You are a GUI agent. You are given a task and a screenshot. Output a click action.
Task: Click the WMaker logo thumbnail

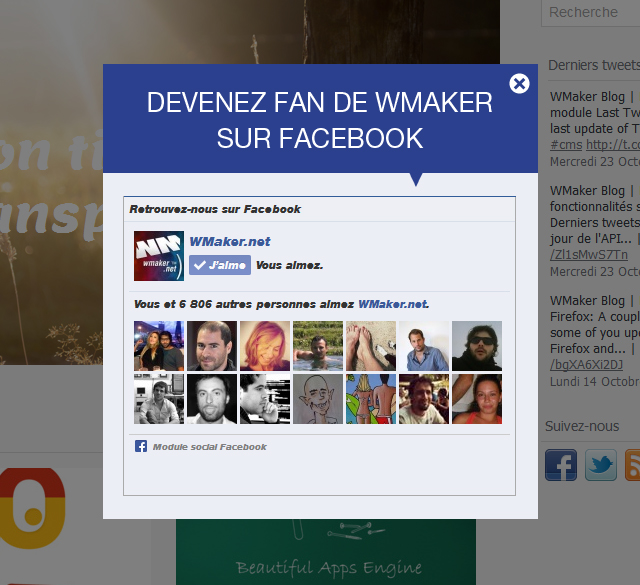[158, 256]
